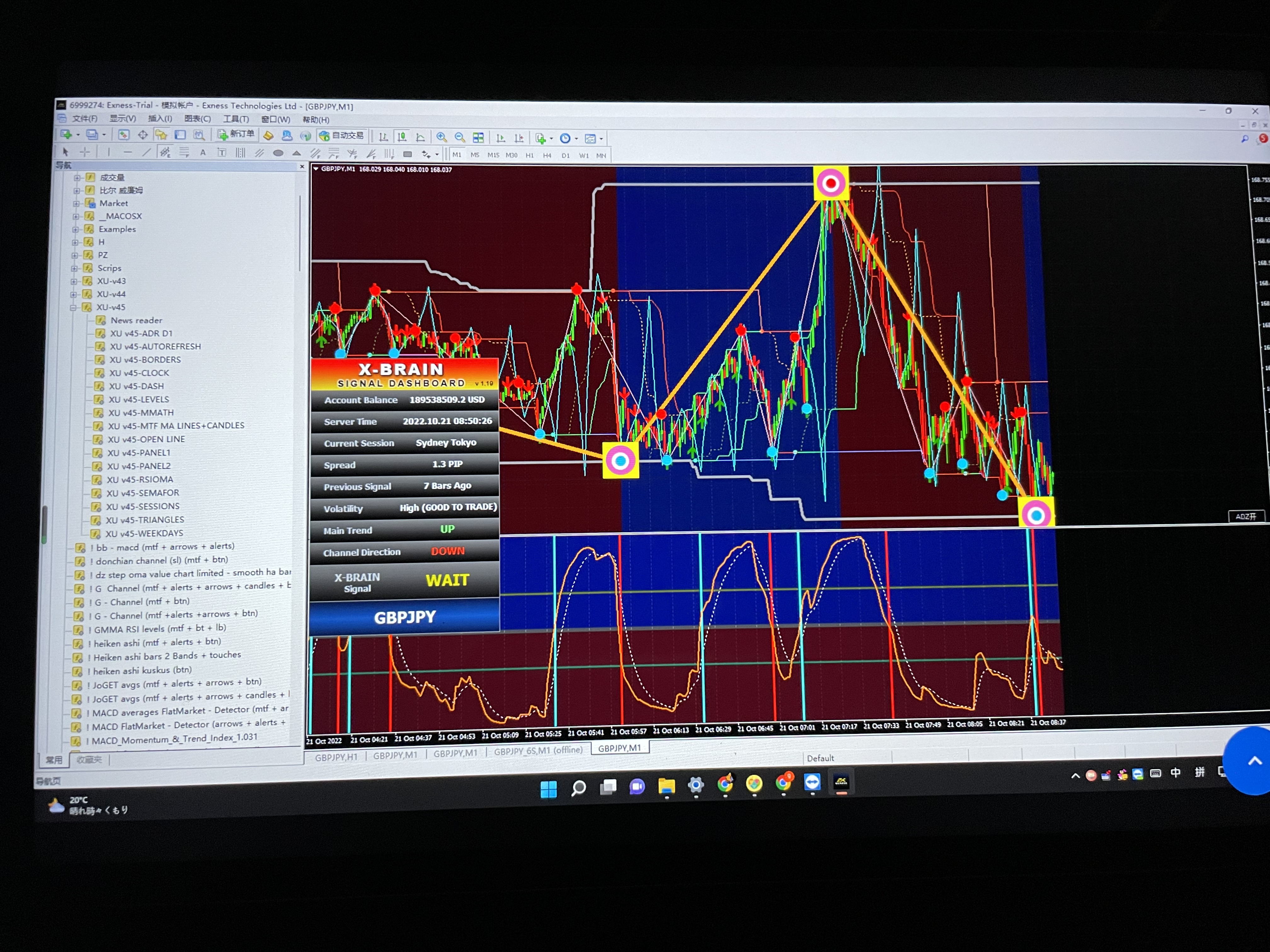The image size is (1270, 952).
Task: Open XU v45-SEMAFOR indicator in navigator
Action: click(143, 493)
